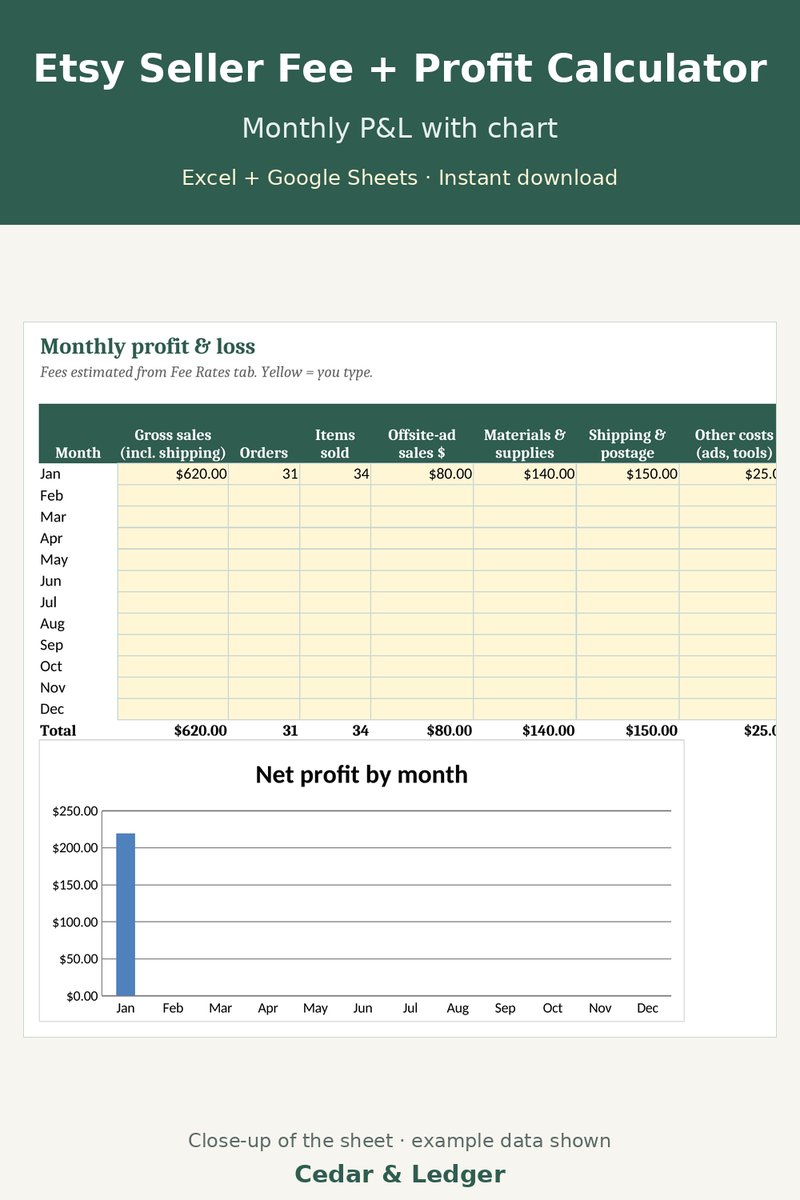
Task: Select Jan shipping & postage cell $150.00
Action: point(628,474)
